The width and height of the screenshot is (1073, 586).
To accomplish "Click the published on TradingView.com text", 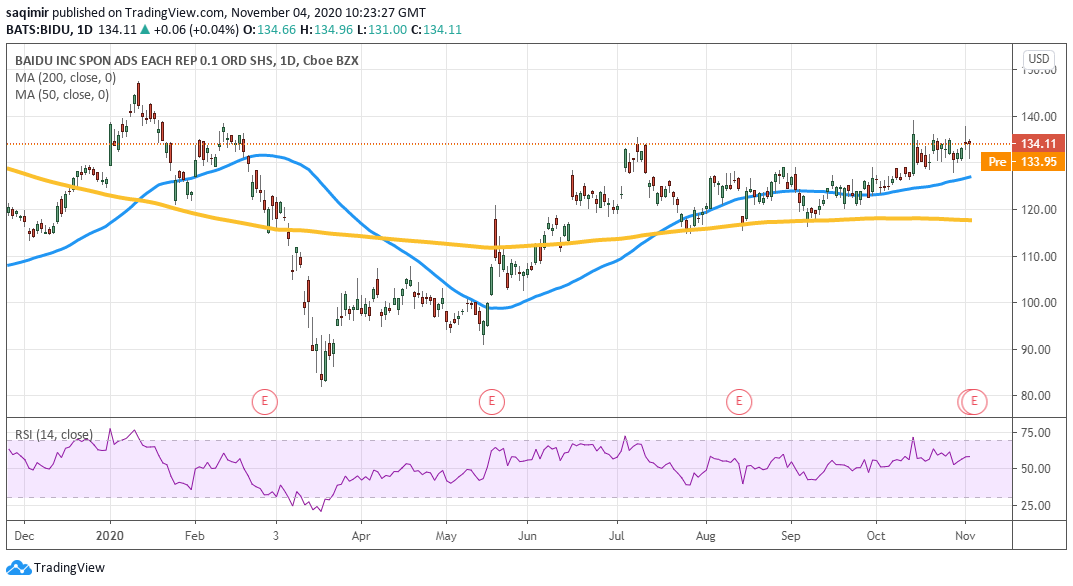I will tap(140, 13).
